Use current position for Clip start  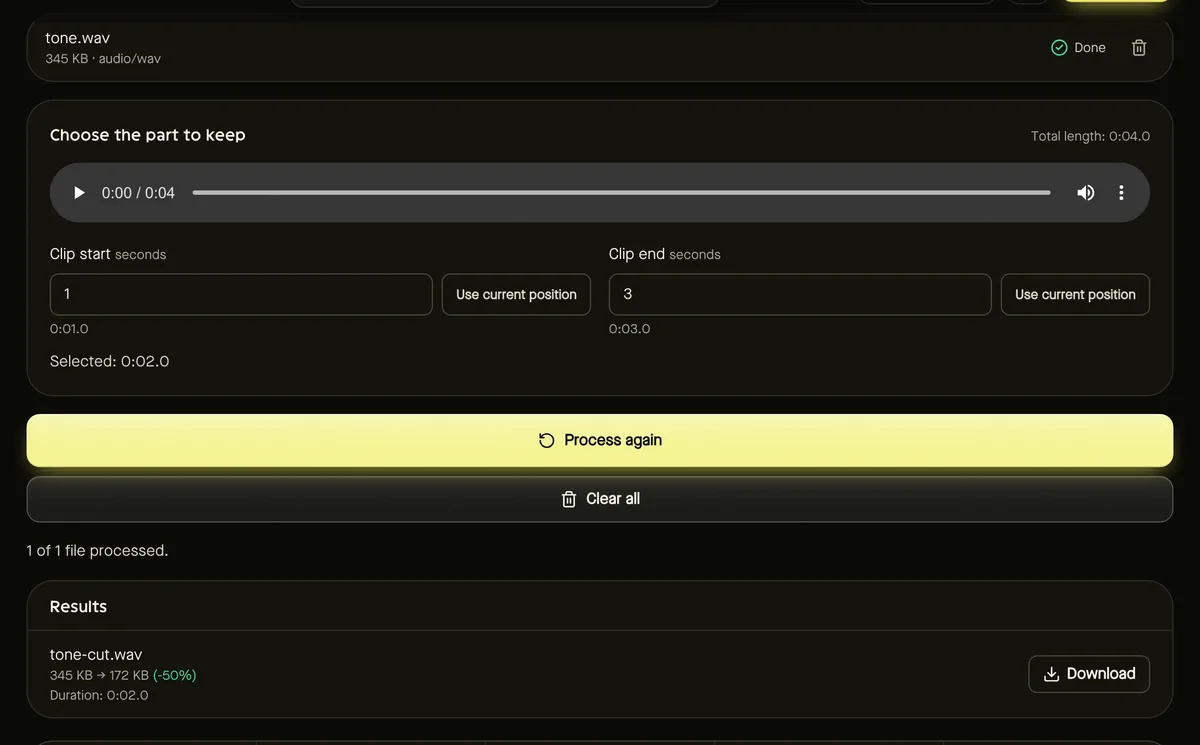[x=516, y=294]
